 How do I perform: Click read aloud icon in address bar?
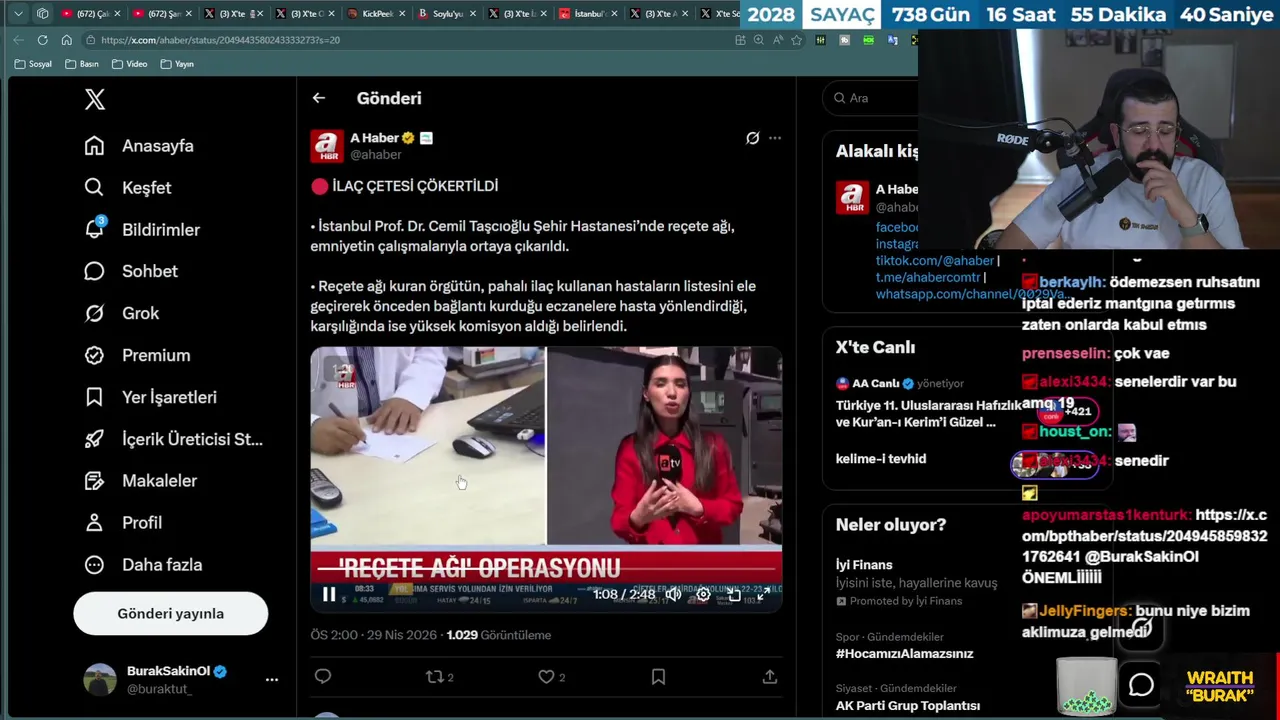(x=777, y=40)
